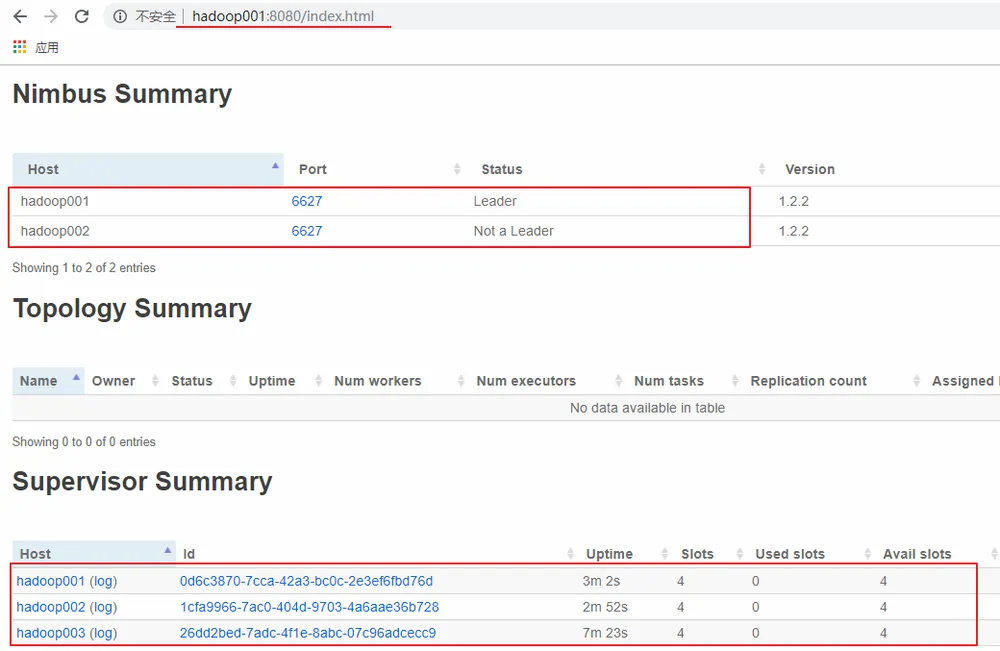The height and width of the screenshot is (651, 1000).
Task: Select the 7m 23s uptime value
Action: (x=605, y=633)
